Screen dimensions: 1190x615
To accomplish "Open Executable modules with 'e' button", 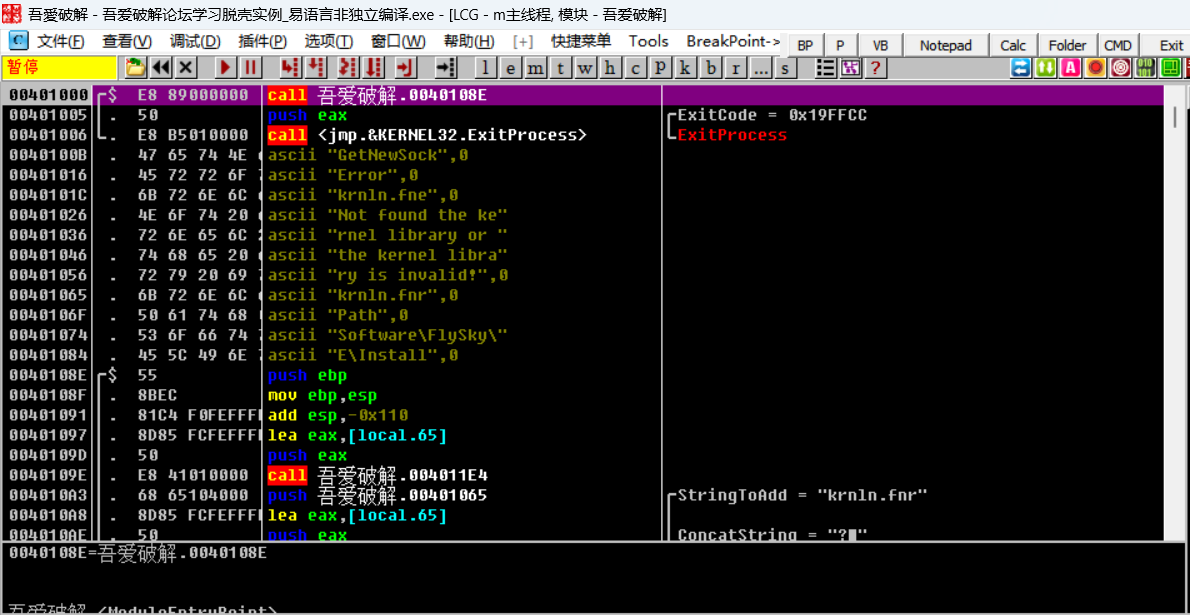I will tap(510, 68).
